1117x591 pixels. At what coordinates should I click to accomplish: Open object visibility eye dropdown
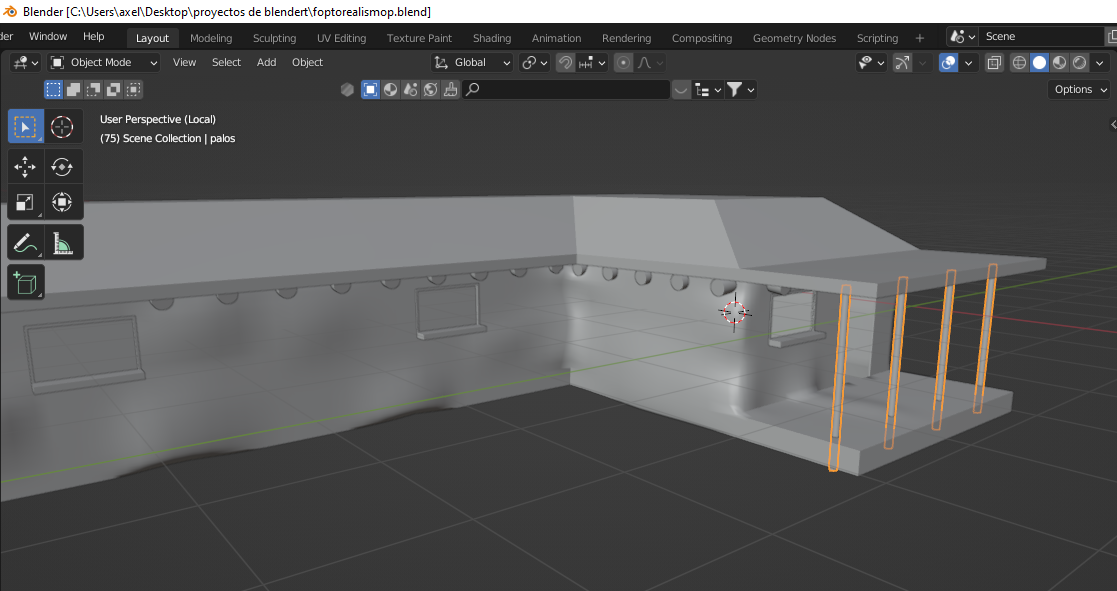pyautogui.click(x=871, y=63)
